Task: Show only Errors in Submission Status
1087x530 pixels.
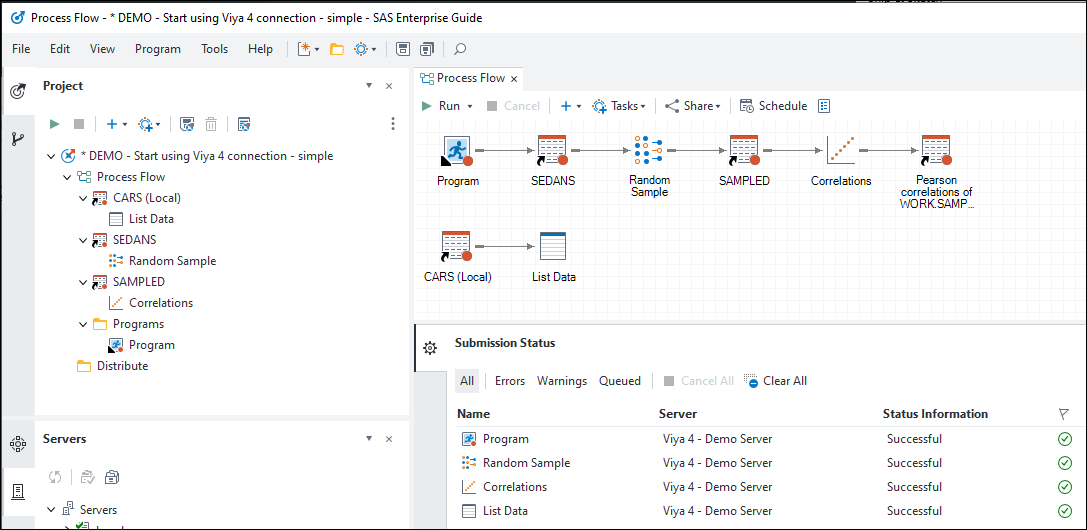Action: [x=510, y=381]
